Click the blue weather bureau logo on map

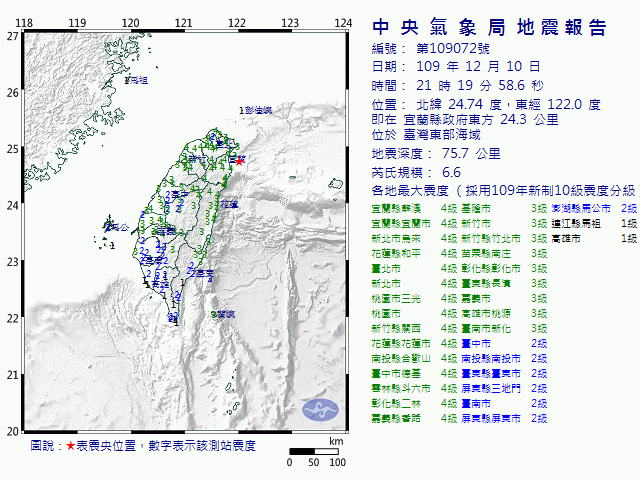(x=320, y=410)
